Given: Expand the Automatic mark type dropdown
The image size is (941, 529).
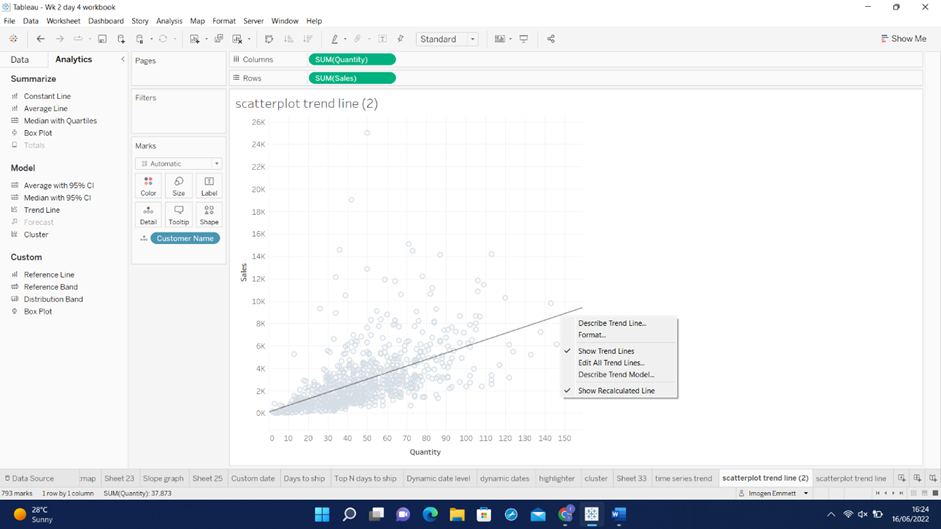Looking at the screenshot, I should tap(179, 163).
